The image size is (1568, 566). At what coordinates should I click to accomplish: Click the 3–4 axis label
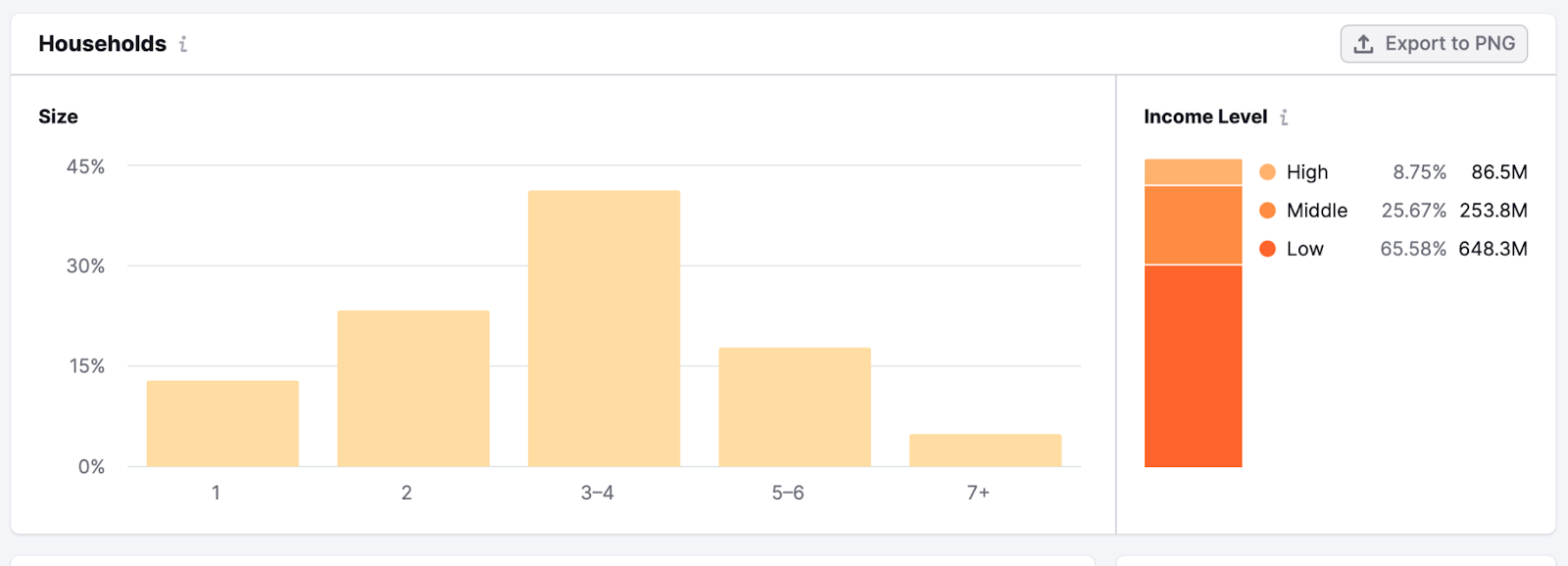(x=597, y=493)
